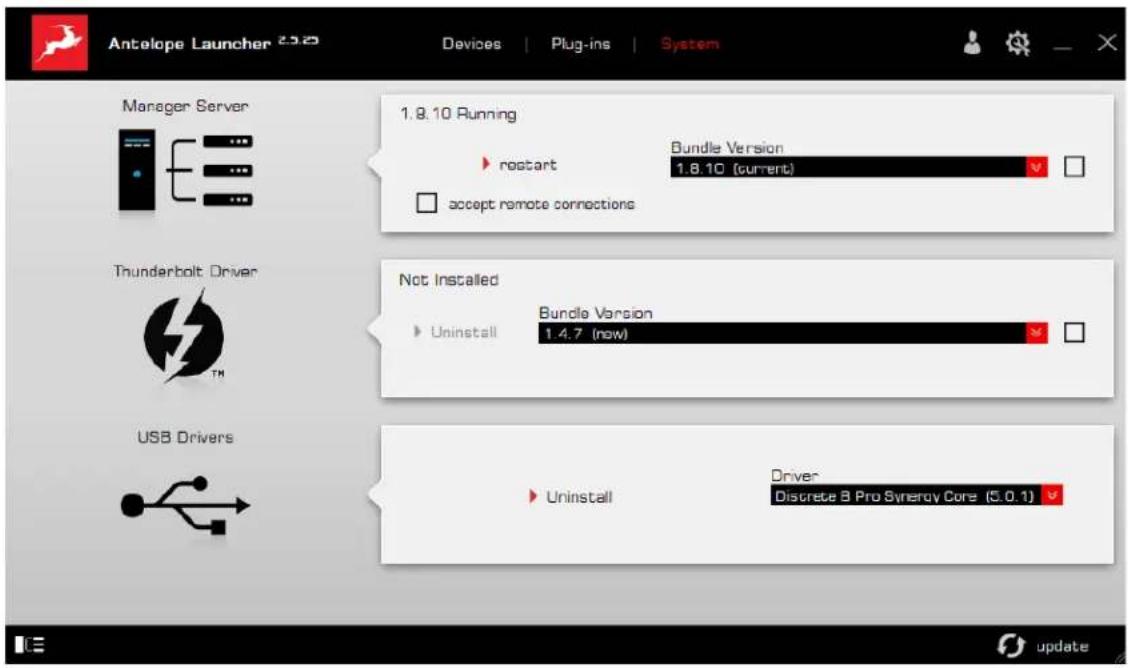
Task: Click the Antelope Launcher title text
Action: pos(190,44)
